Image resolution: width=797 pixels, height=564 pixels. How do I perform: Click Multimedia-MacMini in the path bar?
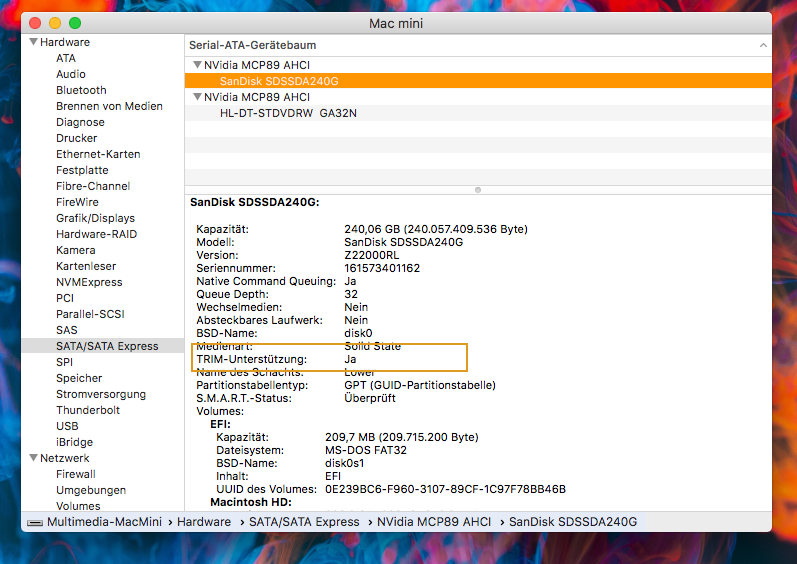coord(104,522)
